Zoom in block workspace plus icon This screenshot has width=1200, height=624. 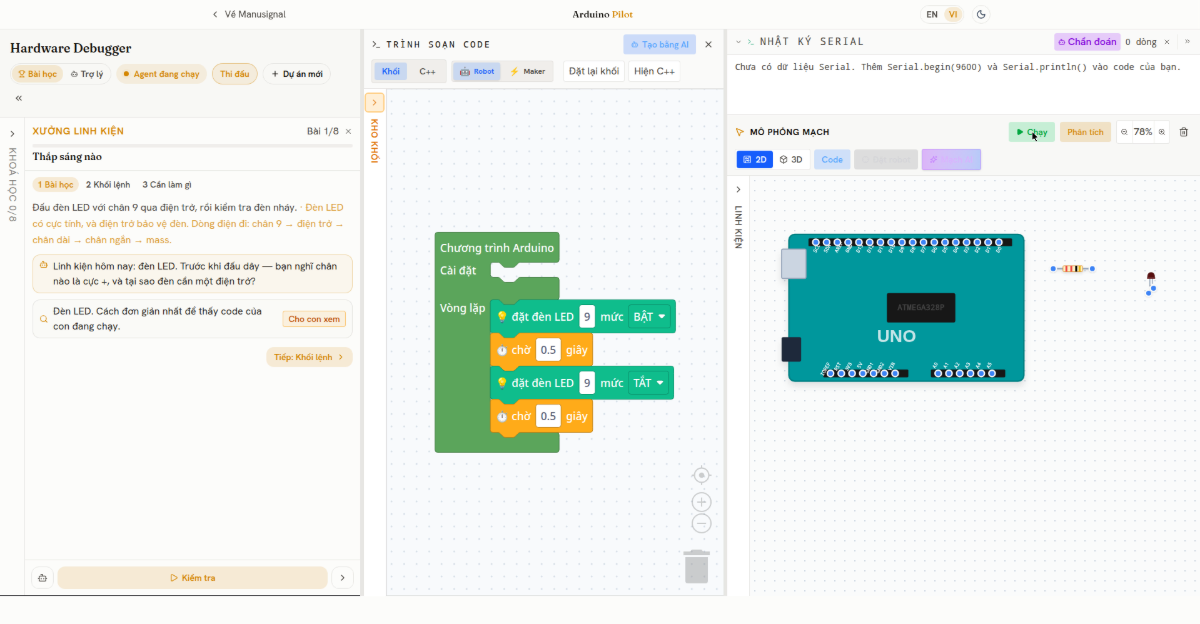(x=701, y=502)
